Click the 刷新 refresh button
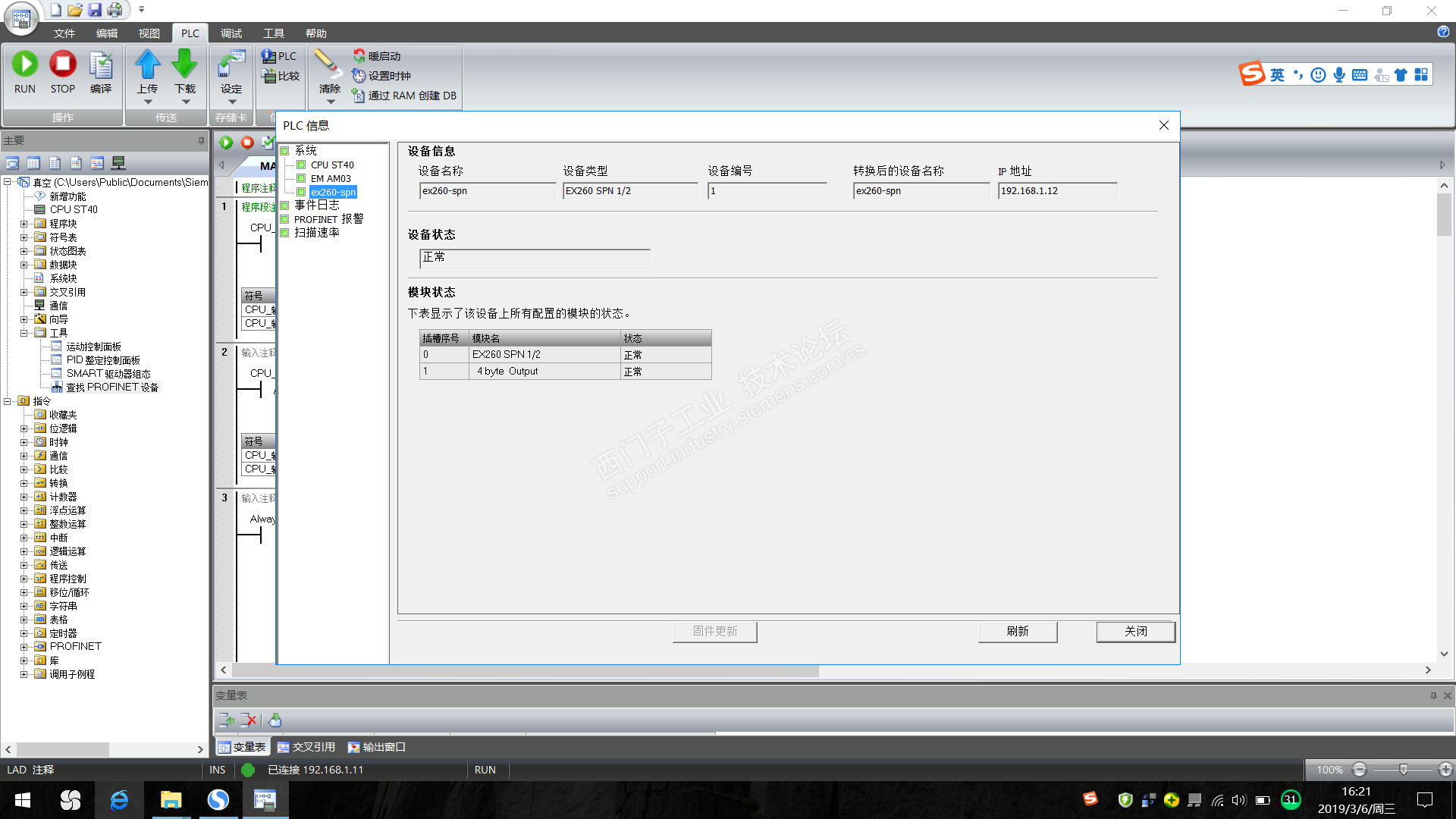This screenshot has height=819, width=1456. [1017, 631]
